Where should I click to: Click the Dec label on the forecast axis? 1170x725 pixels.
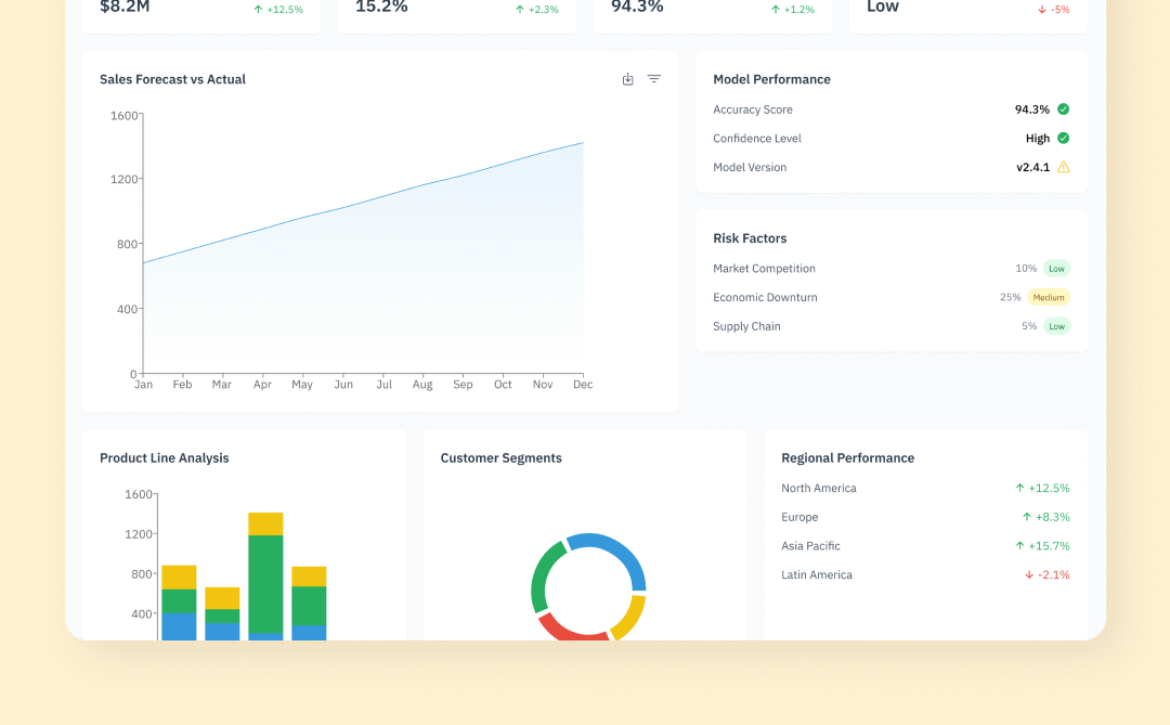pos(583,384)
